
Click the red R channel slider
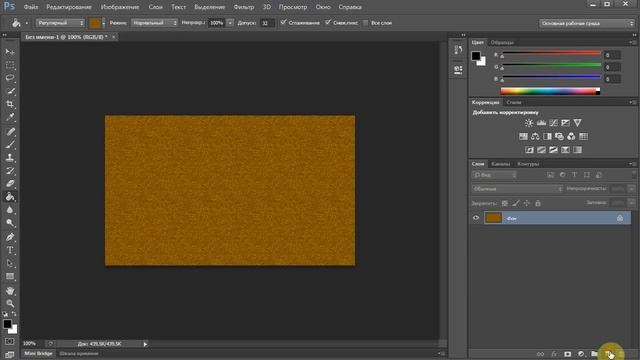tap(551, 53)
